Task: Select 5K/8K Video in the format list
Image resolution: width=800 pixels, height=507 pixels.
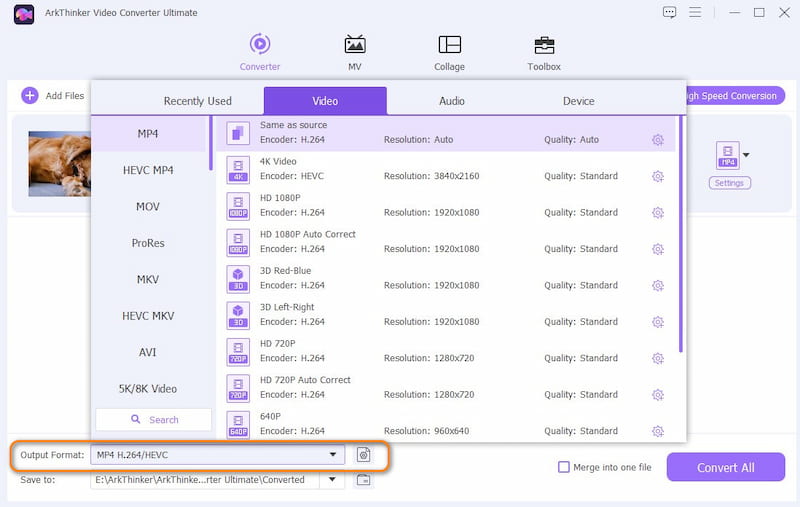Action: coord(148,389)
